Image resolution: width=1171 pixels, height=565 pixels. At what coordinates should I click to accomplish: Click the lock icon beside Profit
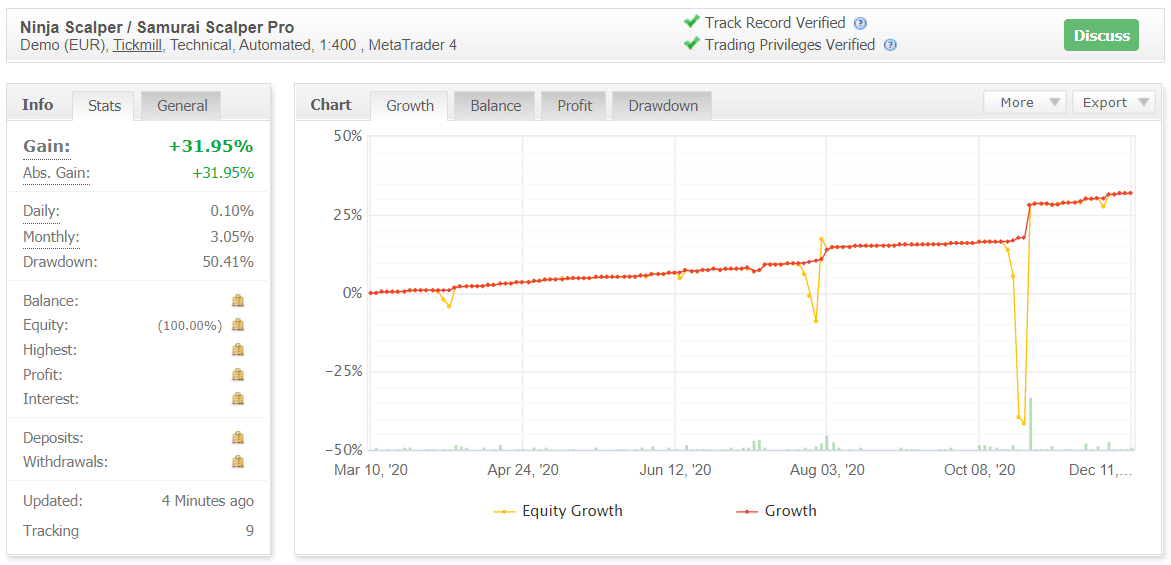coord(238,375)
